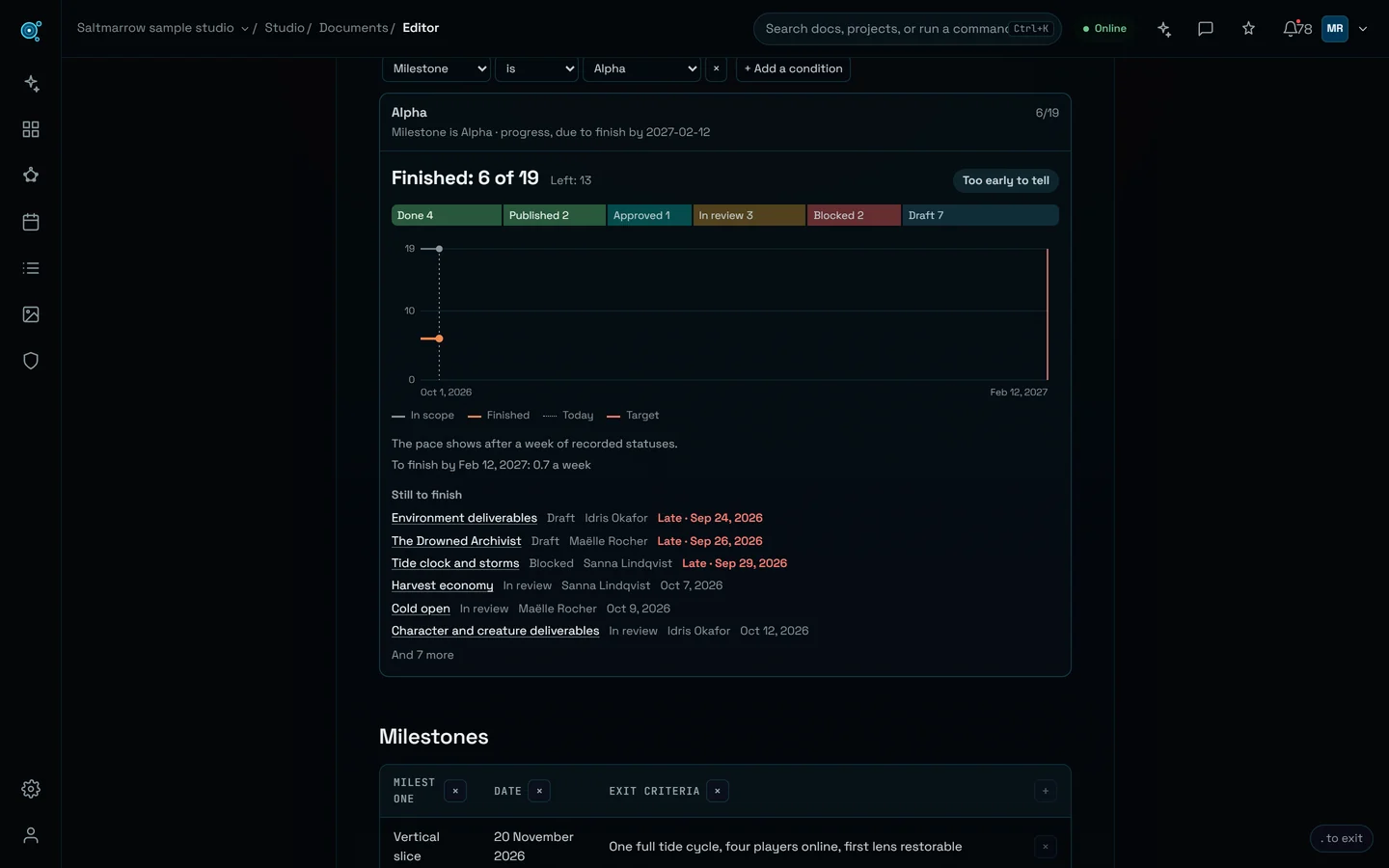Open Environment deliverables link

(464, 518)
